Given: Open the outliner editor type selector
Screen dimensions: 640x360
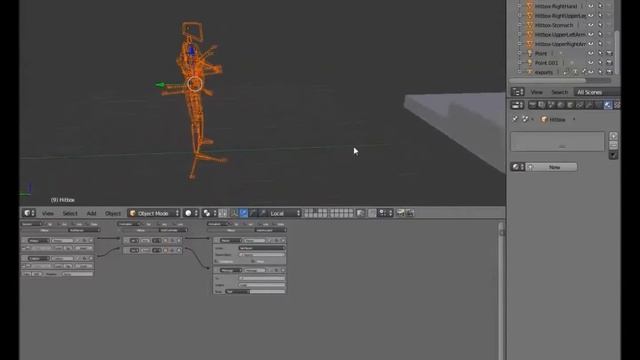Looking at the screenshot, I should pyautogui.click(x=518, y=92).
